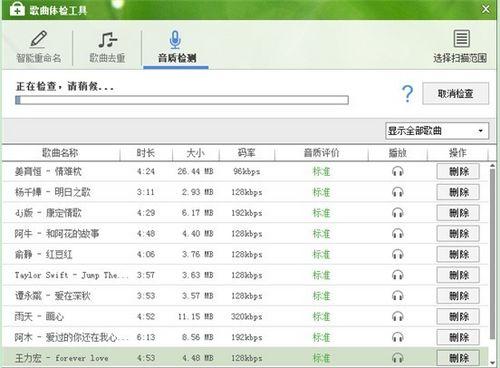Close the 歌曲体检工具 window
This screenshot has width=500, height=368.
[486, 9]
